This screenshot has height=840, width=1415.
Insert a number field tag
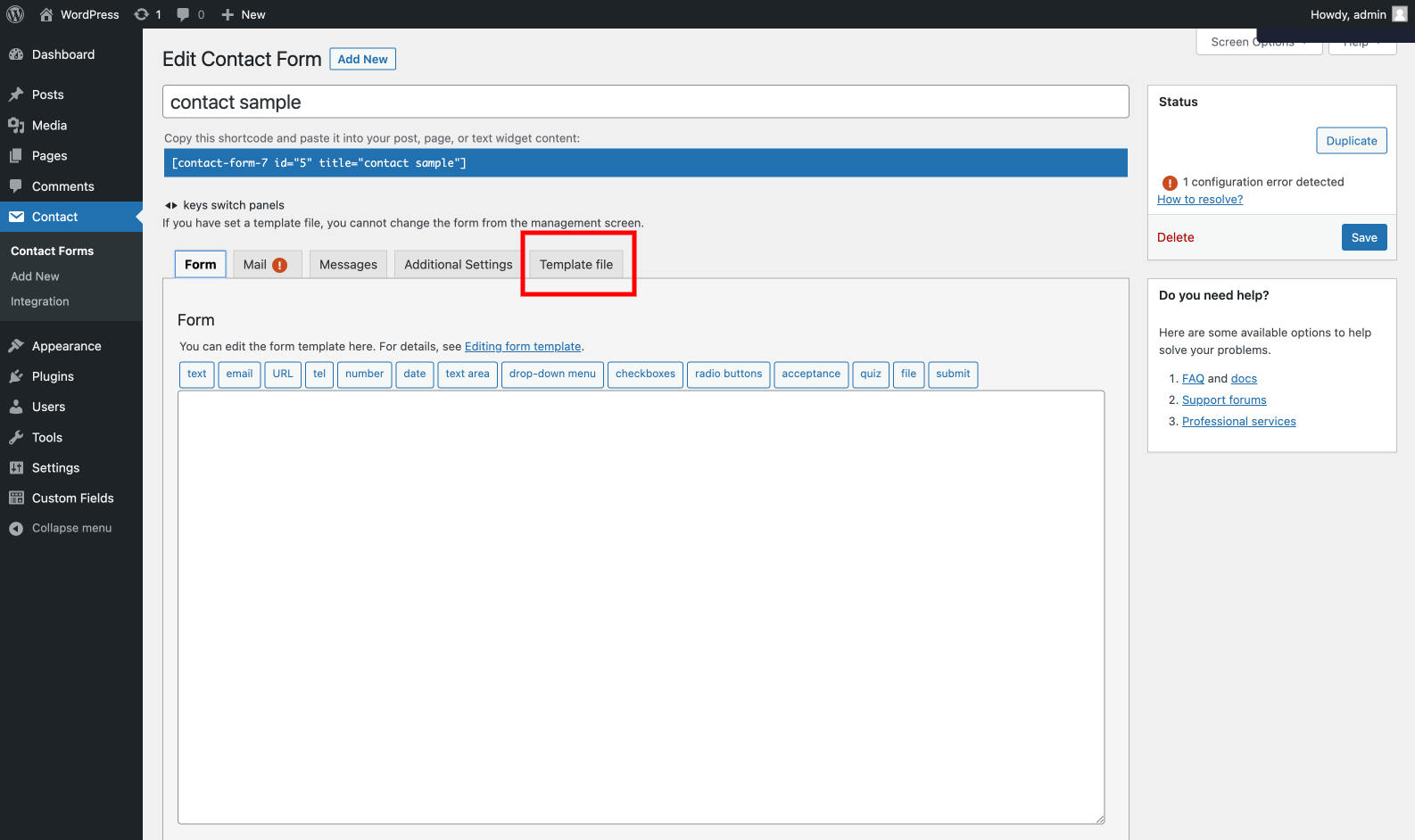[365, 375]
